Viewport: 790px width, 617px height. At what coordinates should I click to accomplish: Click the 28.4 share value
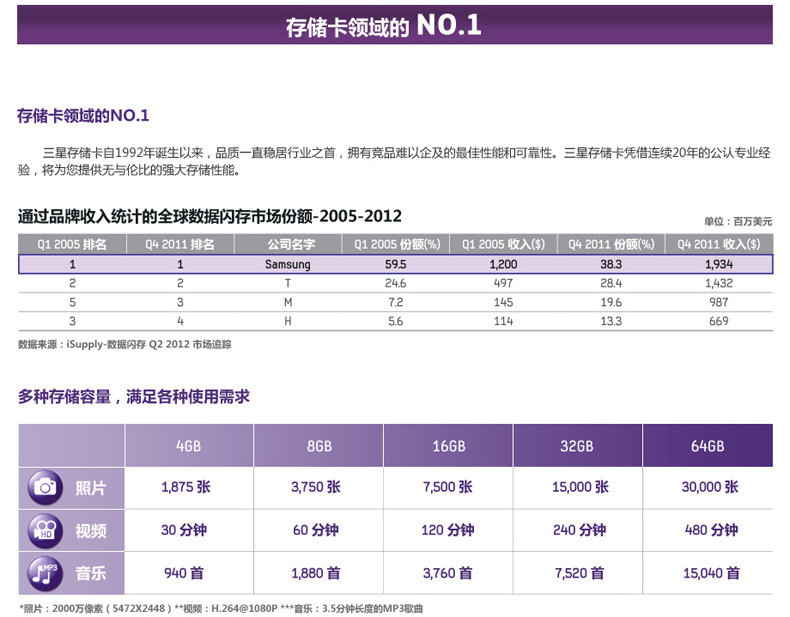(x=611, y=283)
